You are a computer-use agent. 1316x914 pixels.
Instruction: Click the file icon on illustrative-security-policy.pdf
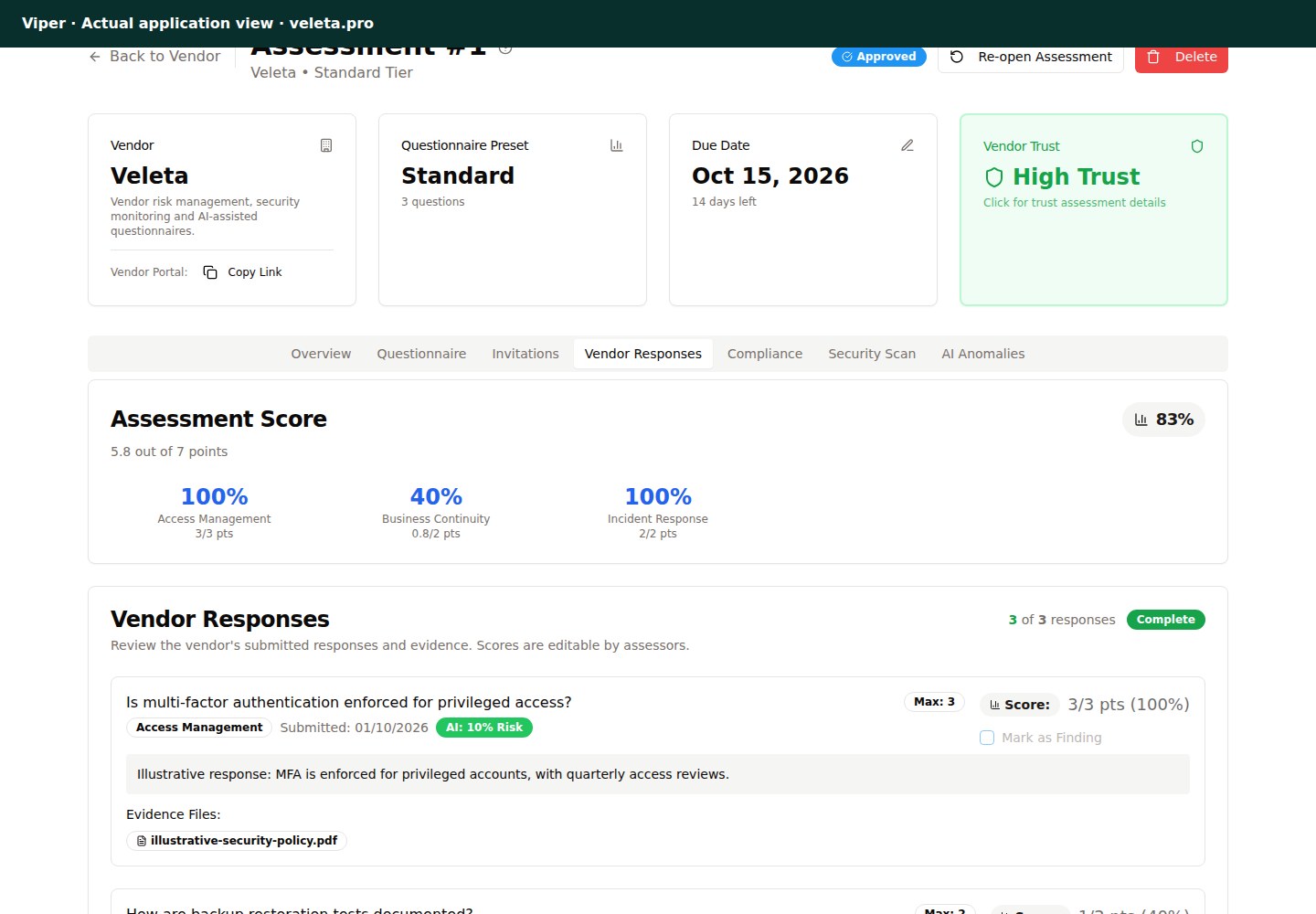click(142, 841)
